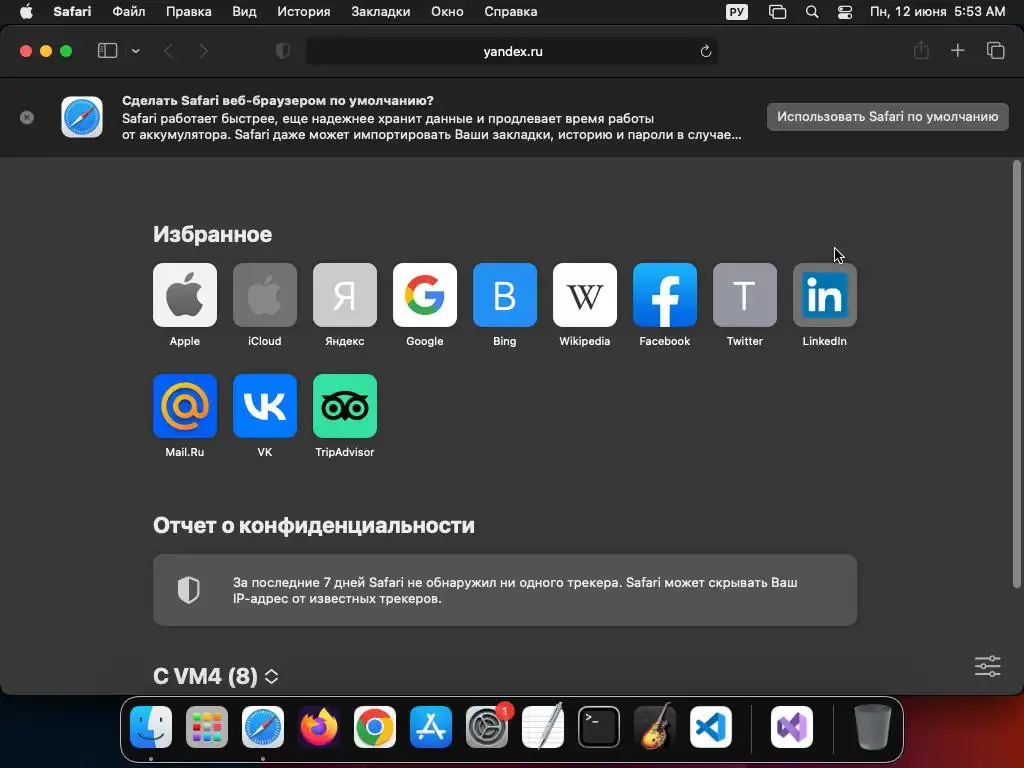
Task: Open Control Center in menu bar
Action: pos(844,12)
